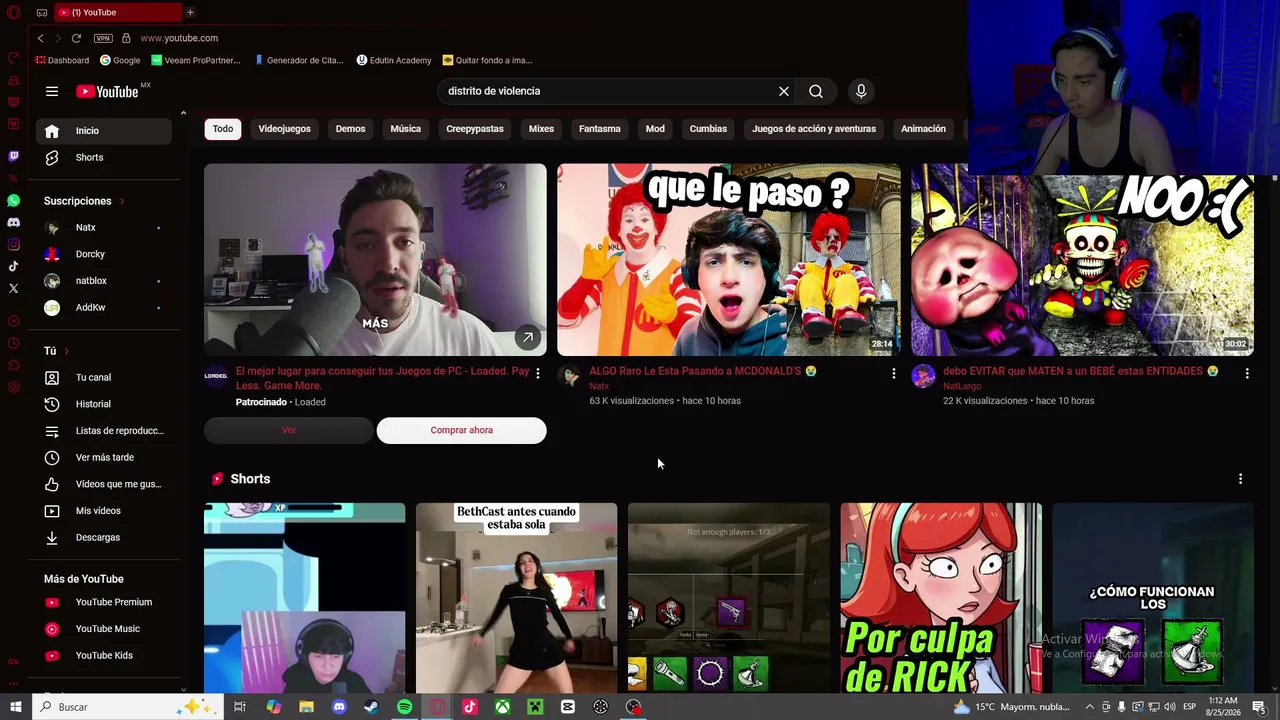Filter feed by Animación chip
Screen dimensions: 1280x720
(x=923, y=129)
